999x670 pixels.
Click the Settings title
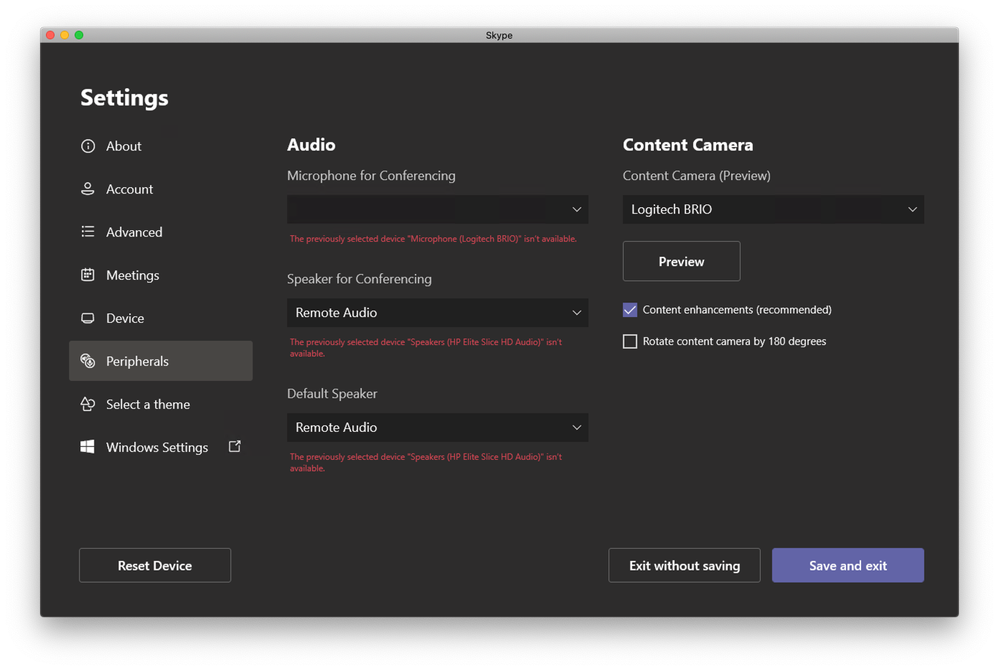(124, 98)
